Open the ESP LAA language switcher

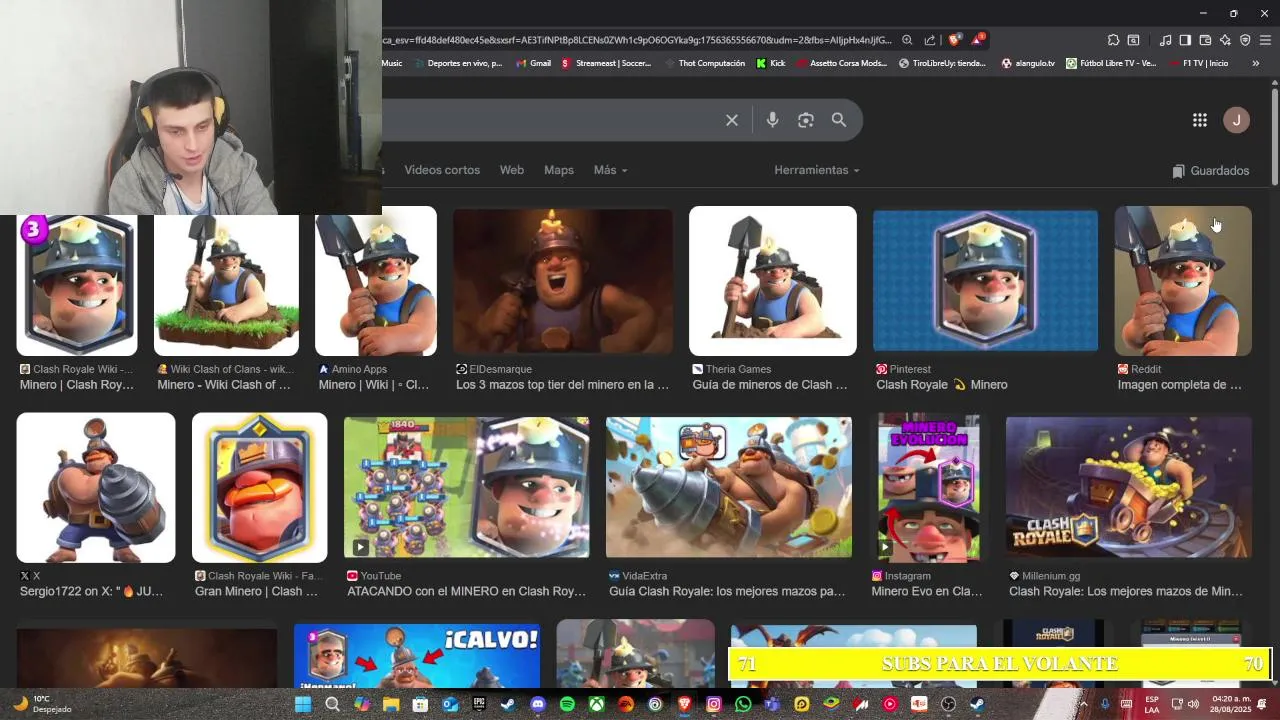[x=1152, y=704]
